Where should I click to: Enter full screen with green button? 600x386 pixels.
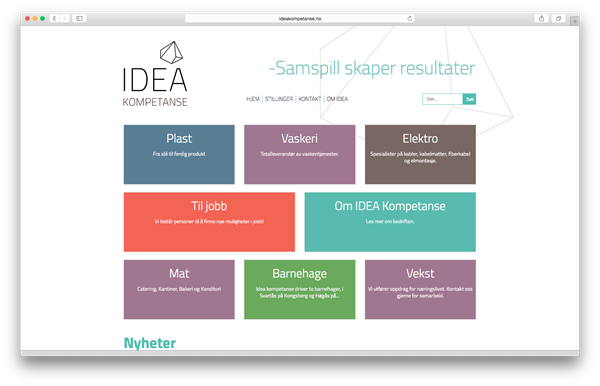click(x=42, y=18)
